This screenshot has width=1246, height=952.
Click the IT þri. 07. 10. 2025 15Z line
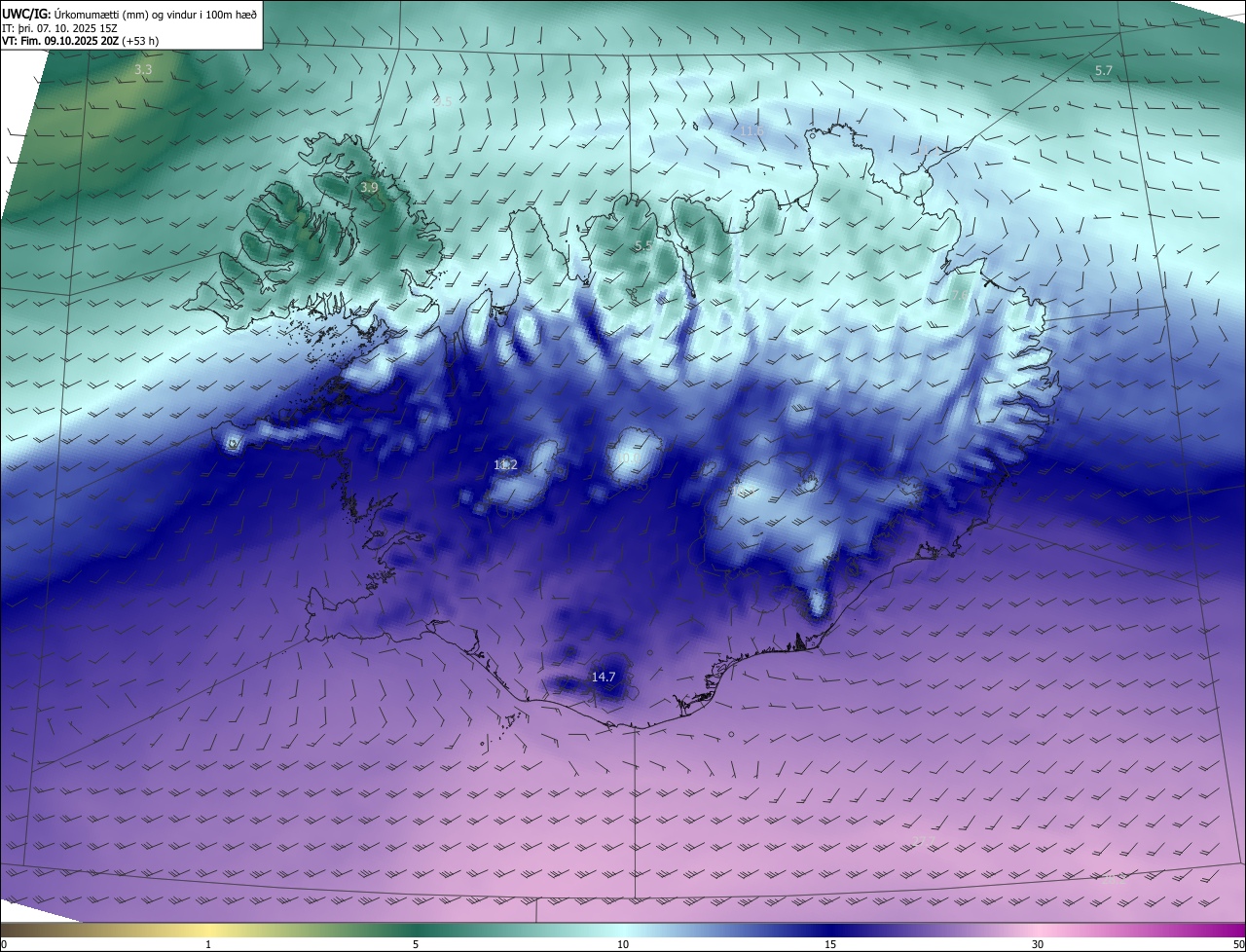click(x=59, y=27)
